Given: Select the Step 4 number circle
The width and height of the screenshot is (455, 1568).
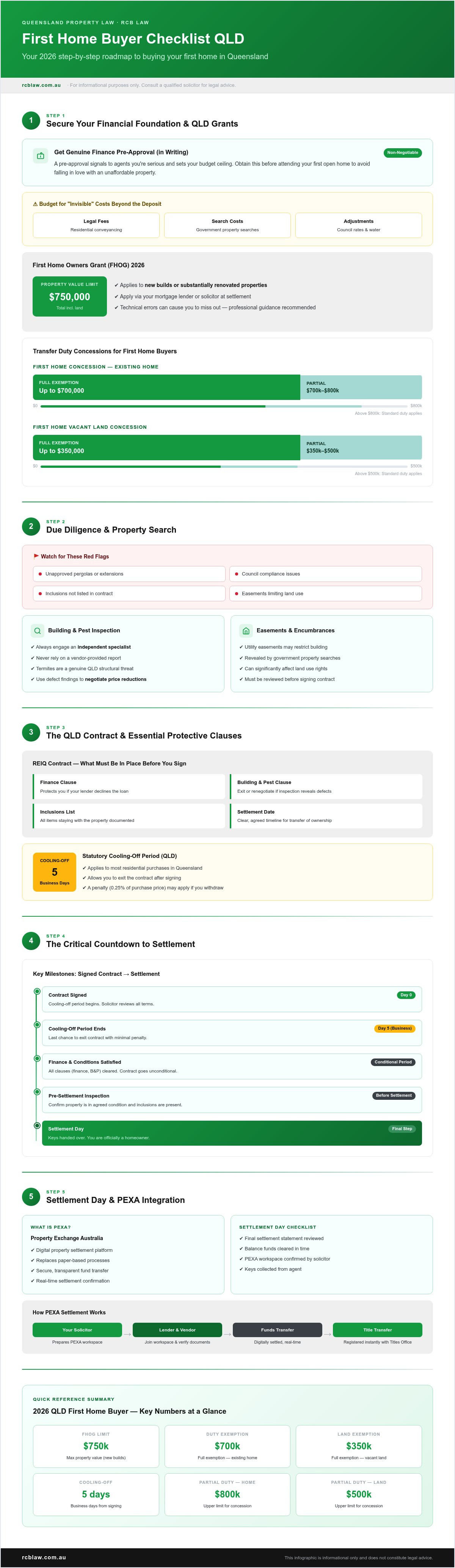Looking at the screenshot, I should pyautogui.click(x=31, y=941).
